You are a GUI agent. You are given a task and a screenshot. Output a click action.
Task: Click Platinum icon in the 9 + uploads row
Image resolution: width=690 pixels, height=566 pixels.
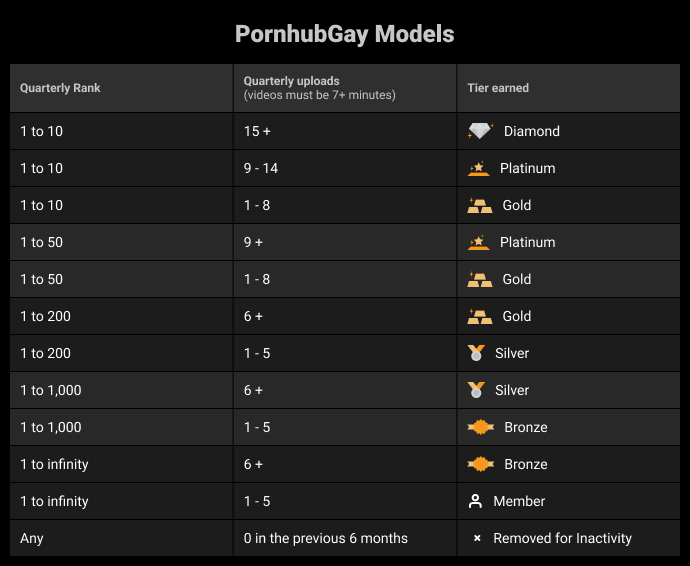478,242
